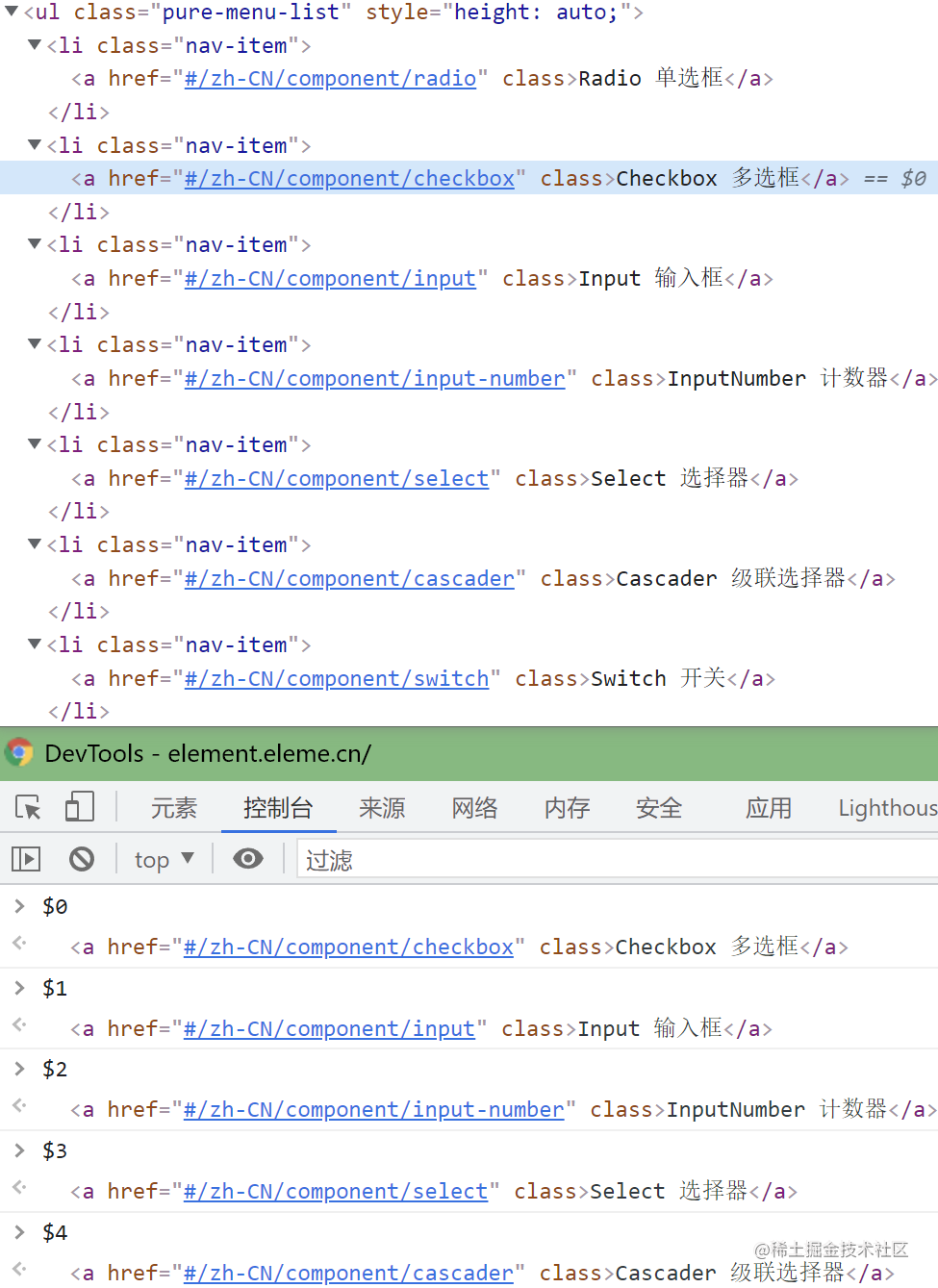
Task: Open the cascader href in console $4 output
Action: coord(348,1274)
